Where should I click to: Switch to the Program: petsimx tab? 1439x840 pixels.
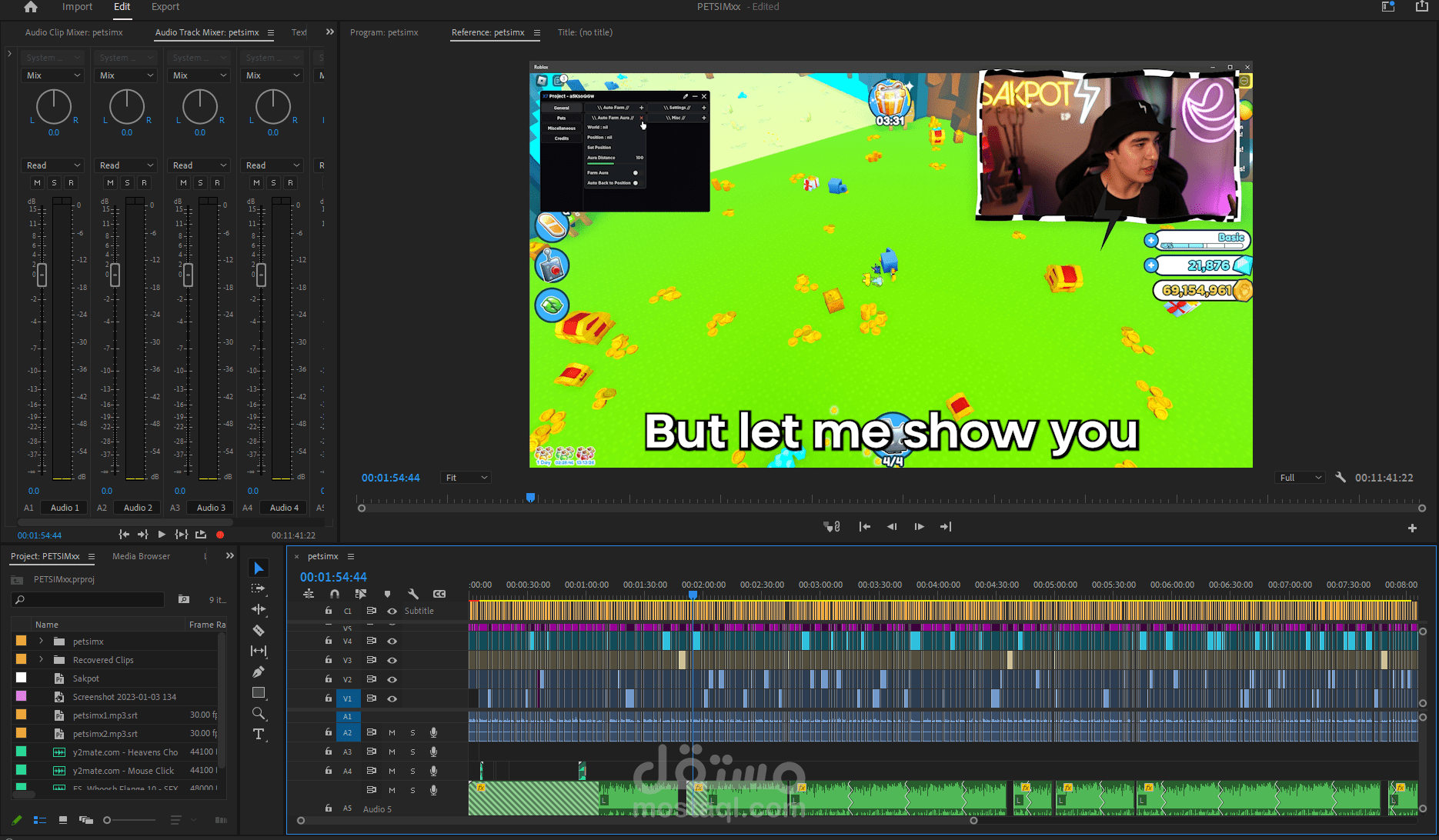(384, 32)
